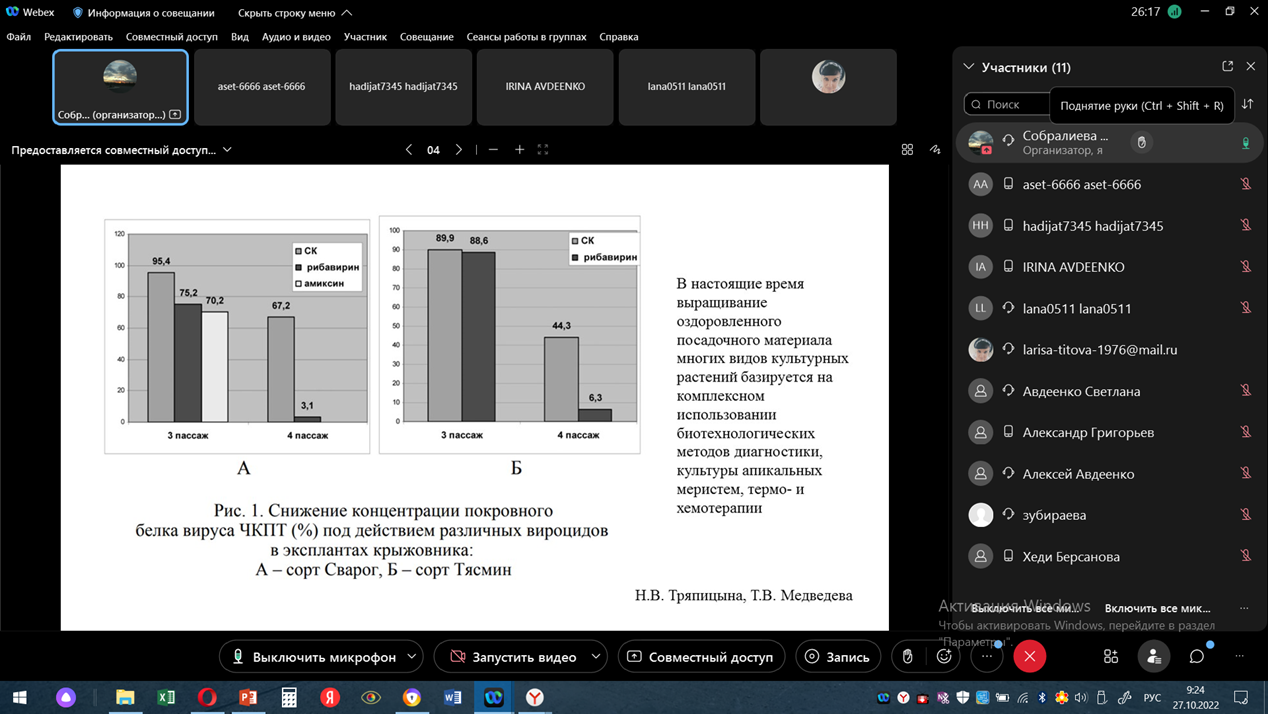Select larisa-titova-1976@mail.ru in participants list

pos(1110,350)
